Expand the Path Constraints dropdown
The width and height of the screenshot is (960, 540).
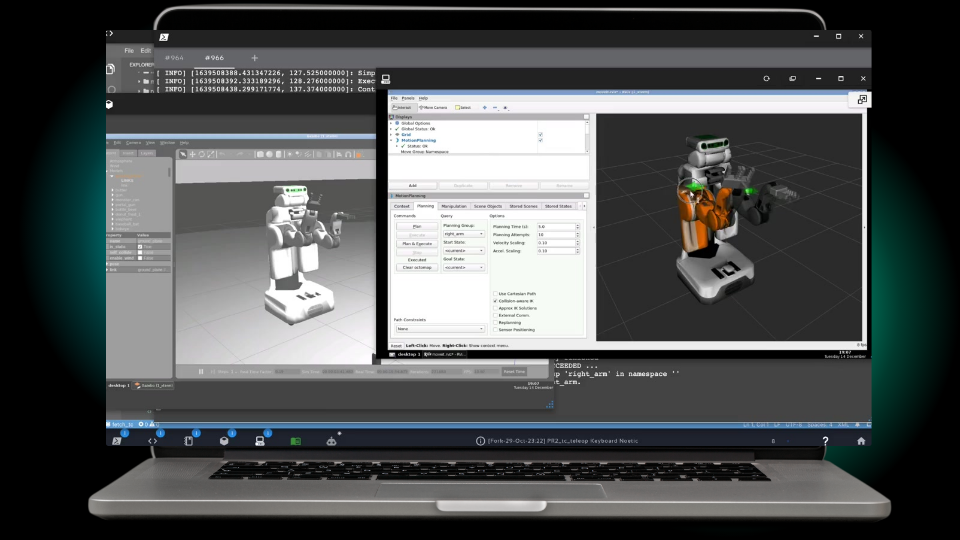pos(439,328)
